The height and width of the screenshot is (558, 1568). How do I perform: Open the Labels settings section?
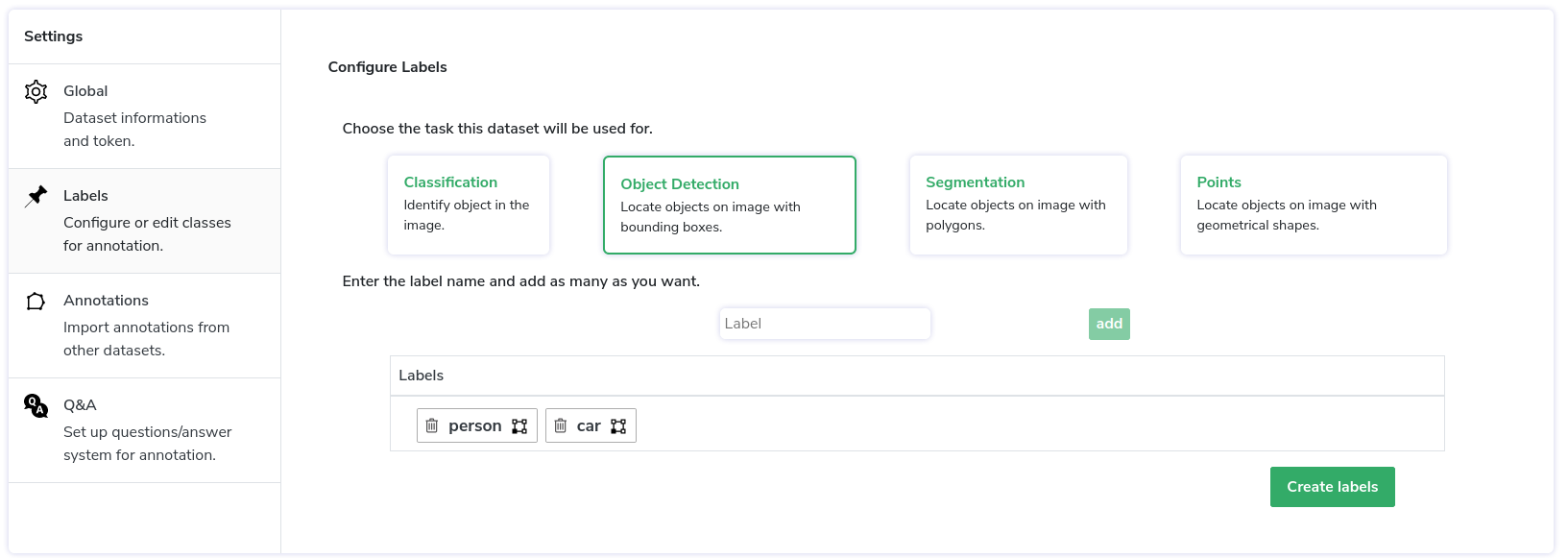[144, 221]
